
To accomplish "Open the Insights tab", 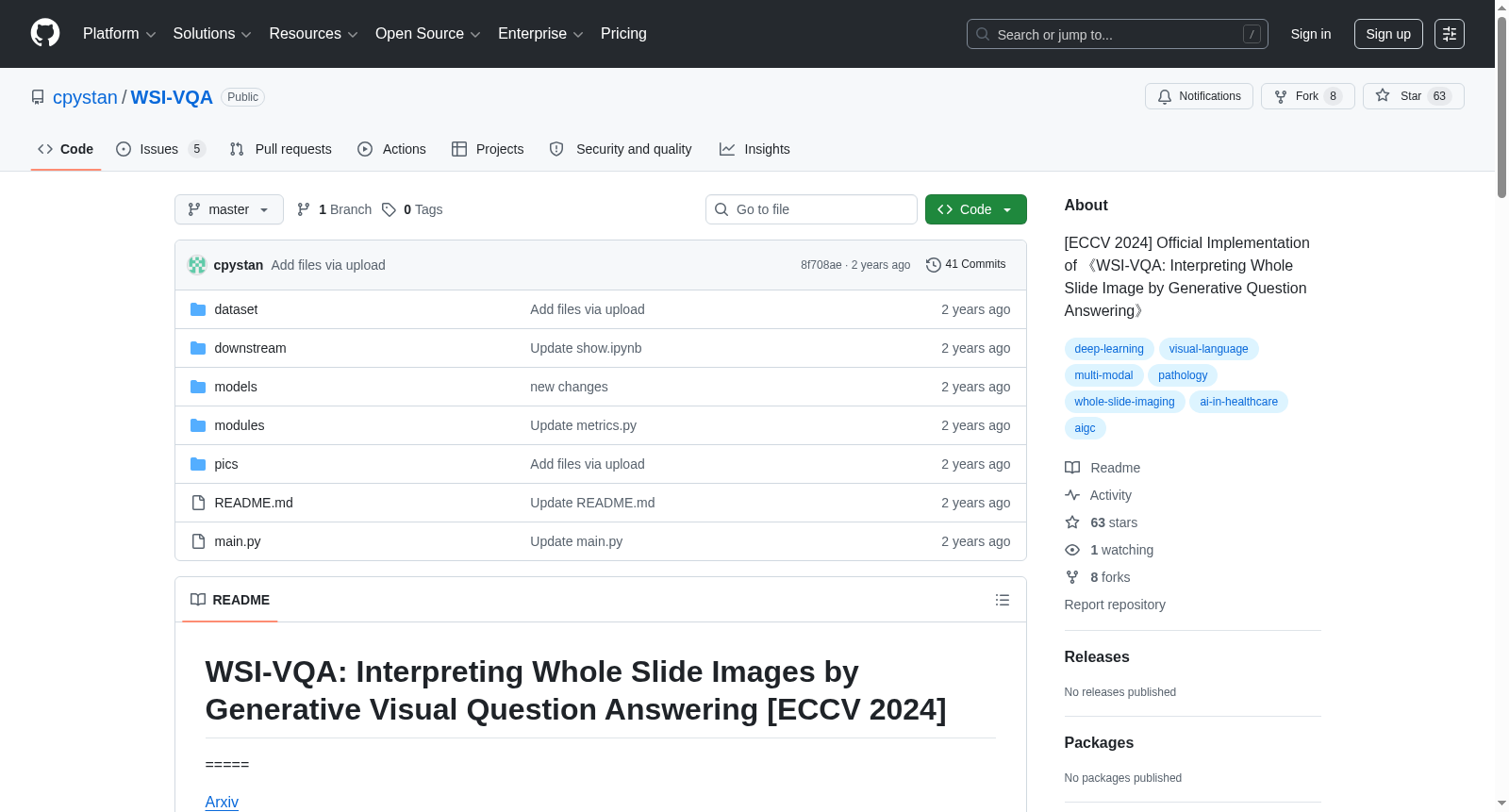I will (x=754, y=149).
